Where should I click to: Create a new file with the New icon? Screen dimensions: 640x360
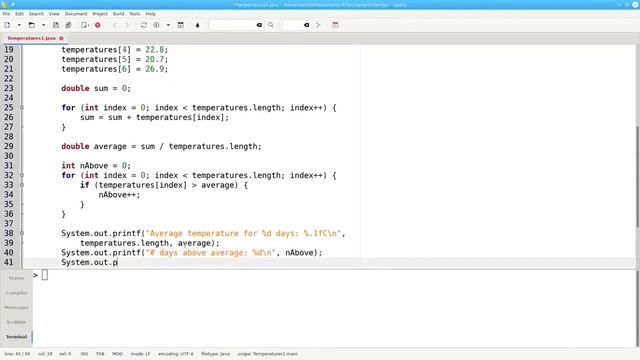pos(7,25)
